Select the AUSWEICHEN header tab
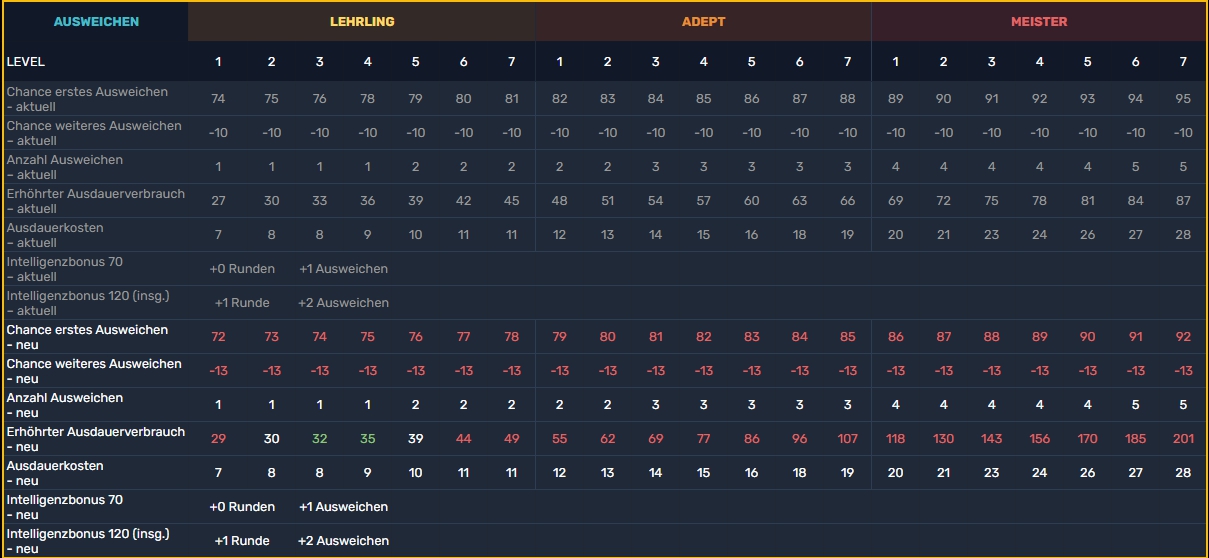1209x558 pixels. (96, 21)
